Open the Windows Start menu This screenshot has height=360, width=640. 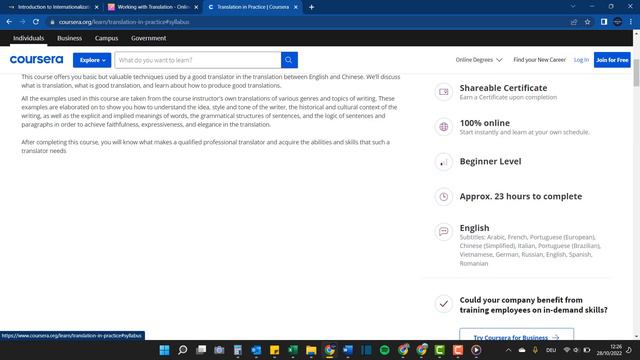[164, 350]
